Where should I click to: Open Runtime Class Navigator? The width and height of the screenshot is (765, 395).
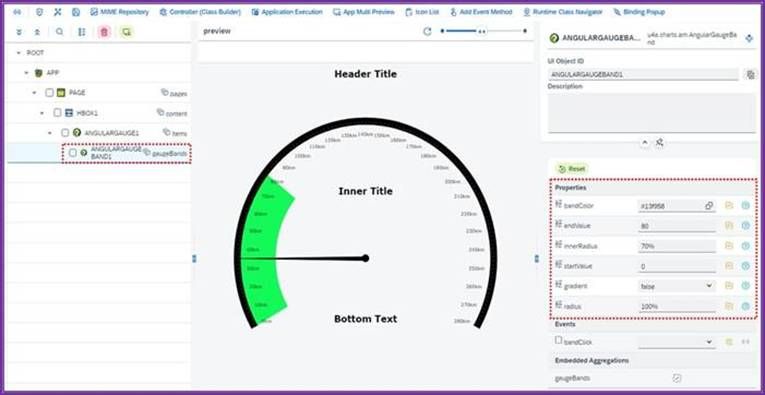coord(563,12)
